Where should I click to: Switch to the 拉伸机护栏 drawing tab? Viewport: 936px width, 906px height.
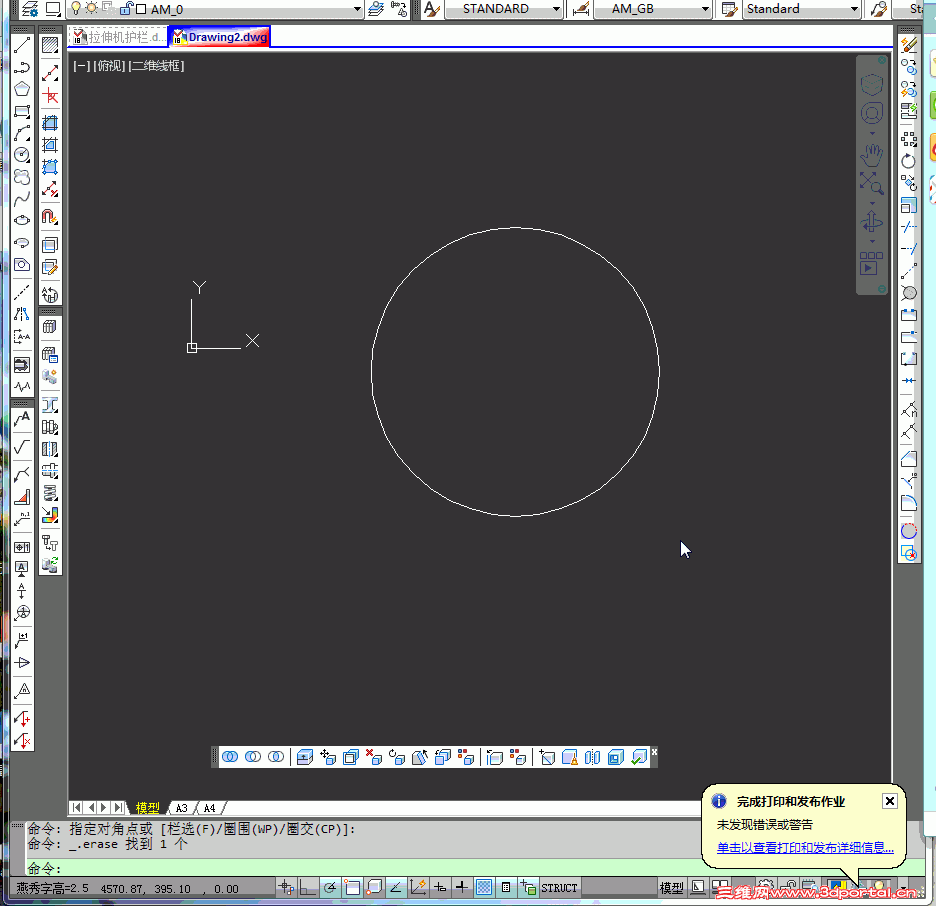tap(118, 37)
